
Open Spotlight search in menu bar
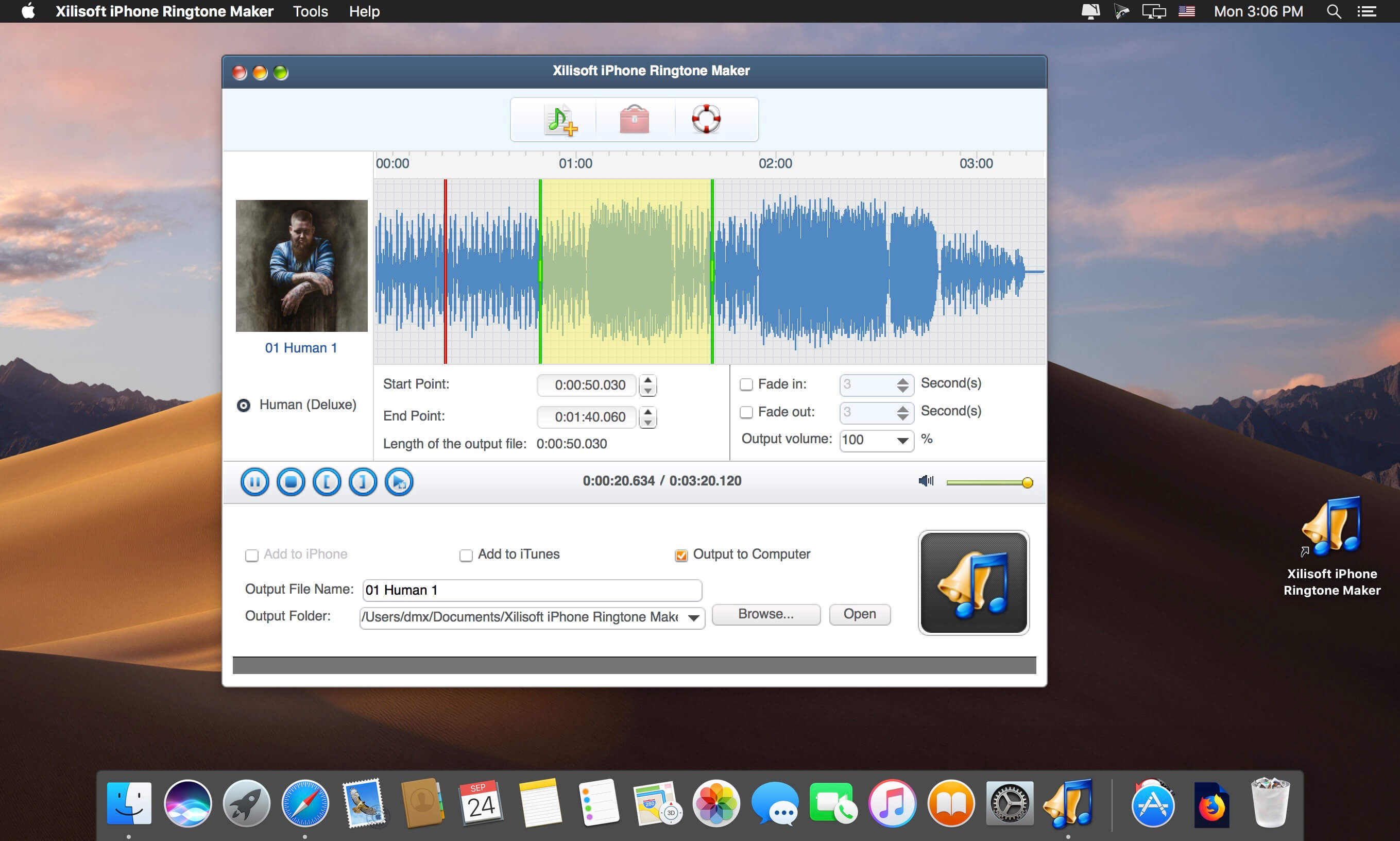click(x=1334, y=11)
